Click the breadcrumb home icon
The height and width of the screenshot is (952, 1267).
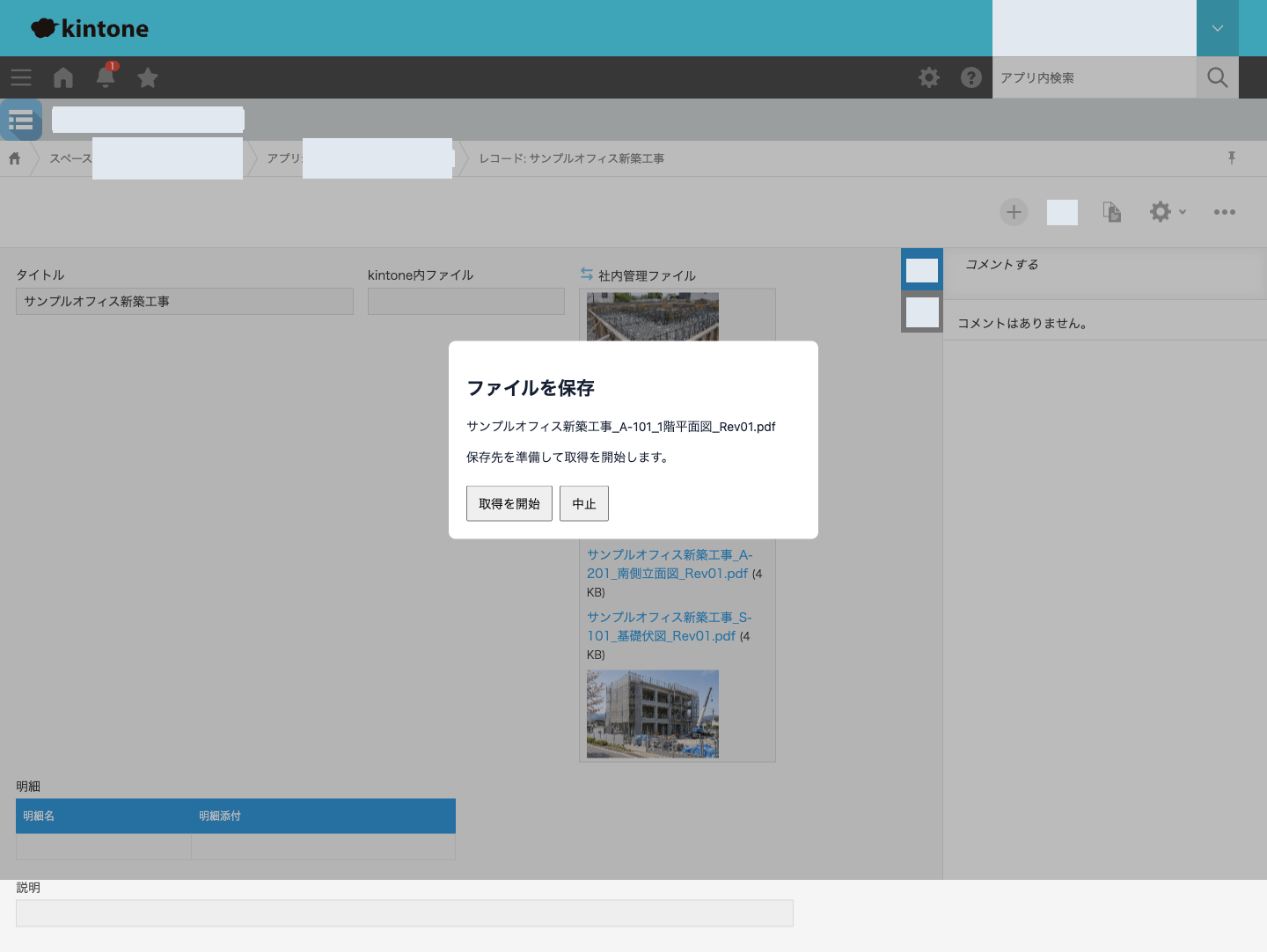pos(15,158)
